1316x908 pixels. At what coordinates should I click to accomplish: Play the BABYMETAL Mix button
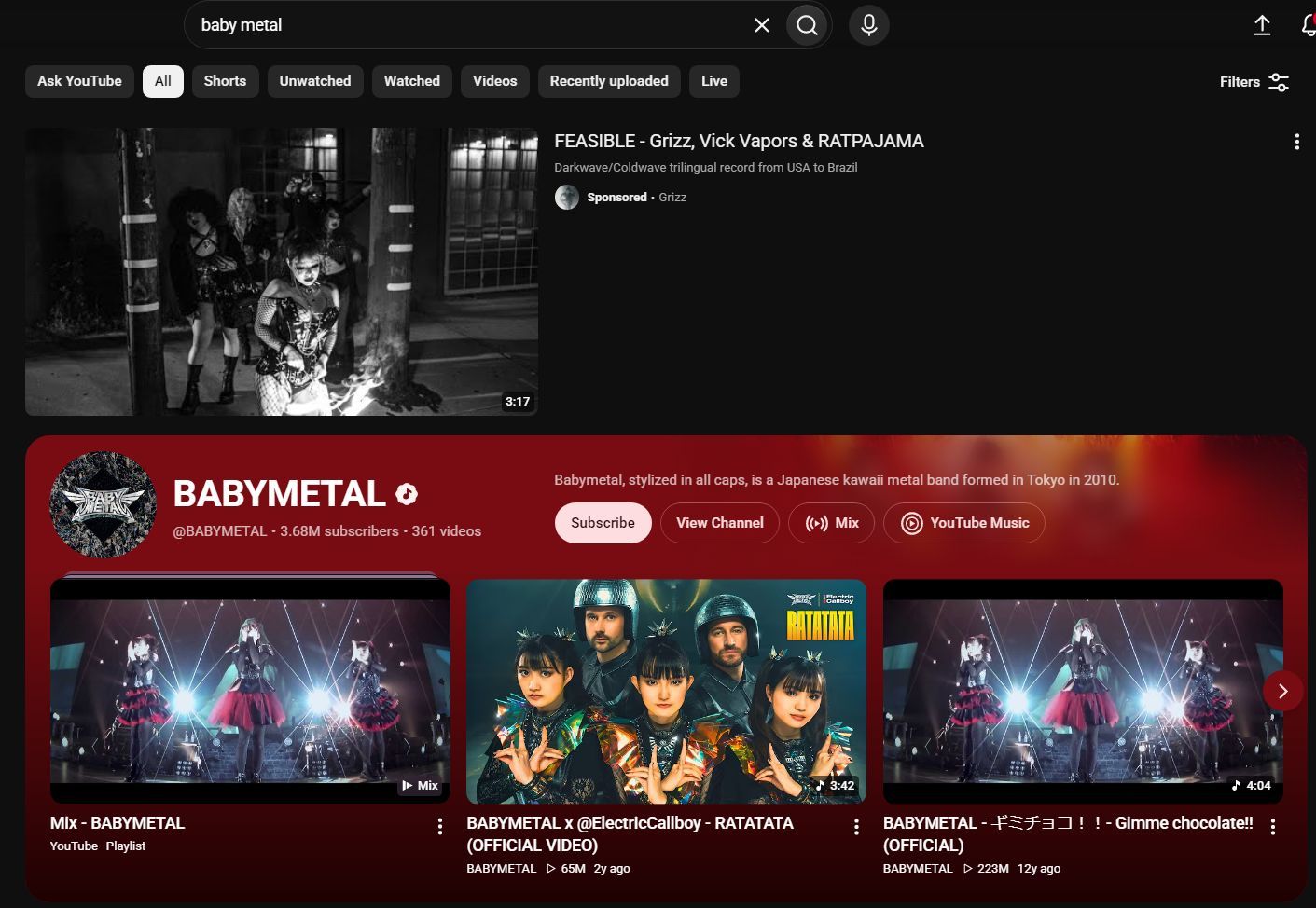click(832, 523)
